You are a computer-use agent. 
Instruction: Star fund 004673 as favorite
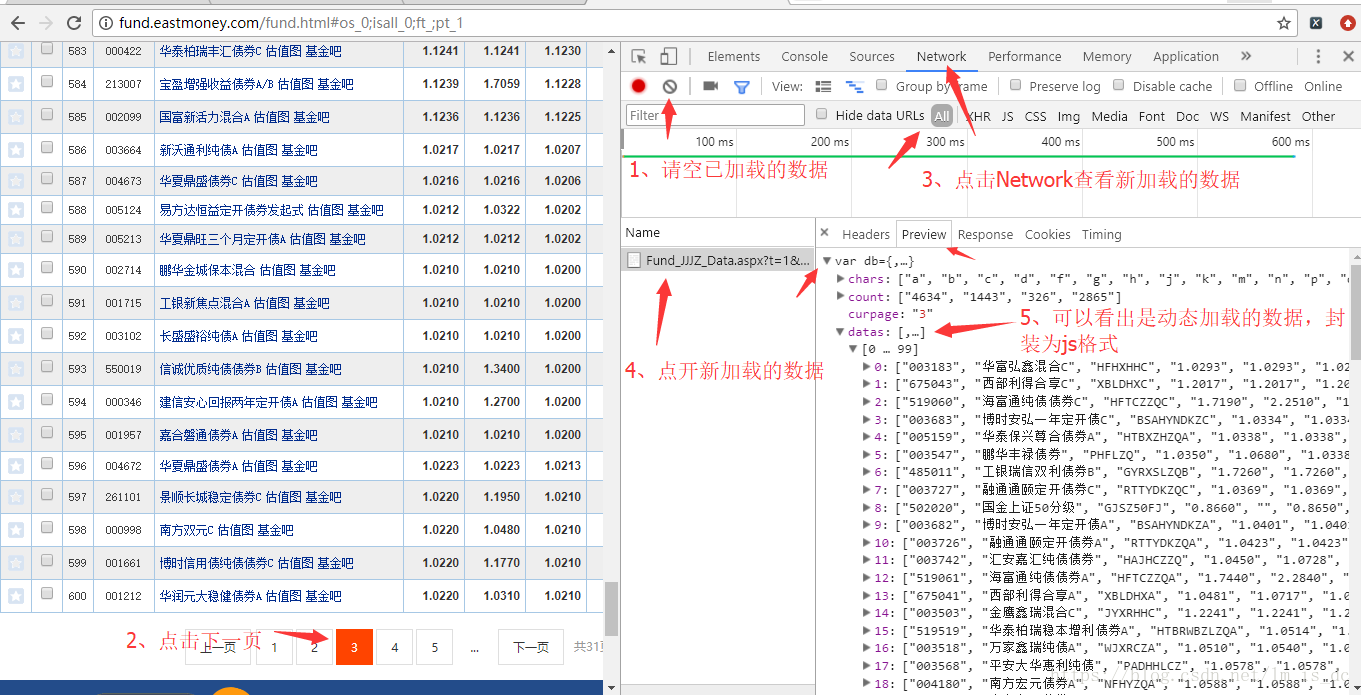15,181
